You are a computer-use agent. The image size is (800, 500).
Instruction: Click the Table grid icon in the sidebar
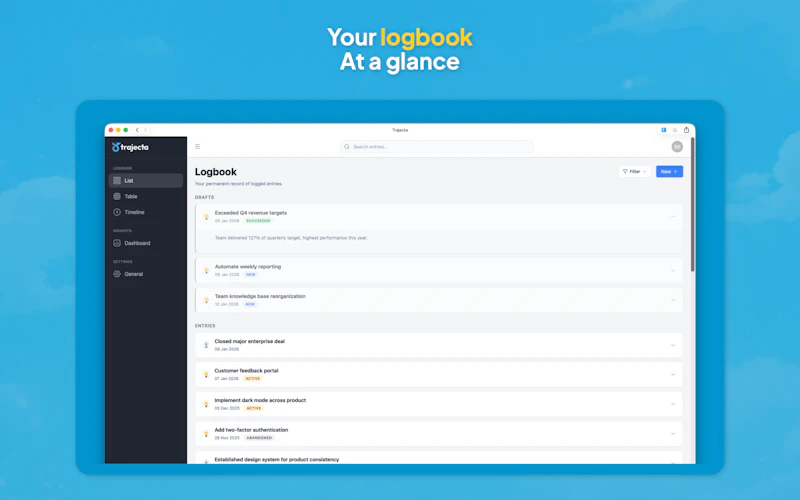(117, 196)
